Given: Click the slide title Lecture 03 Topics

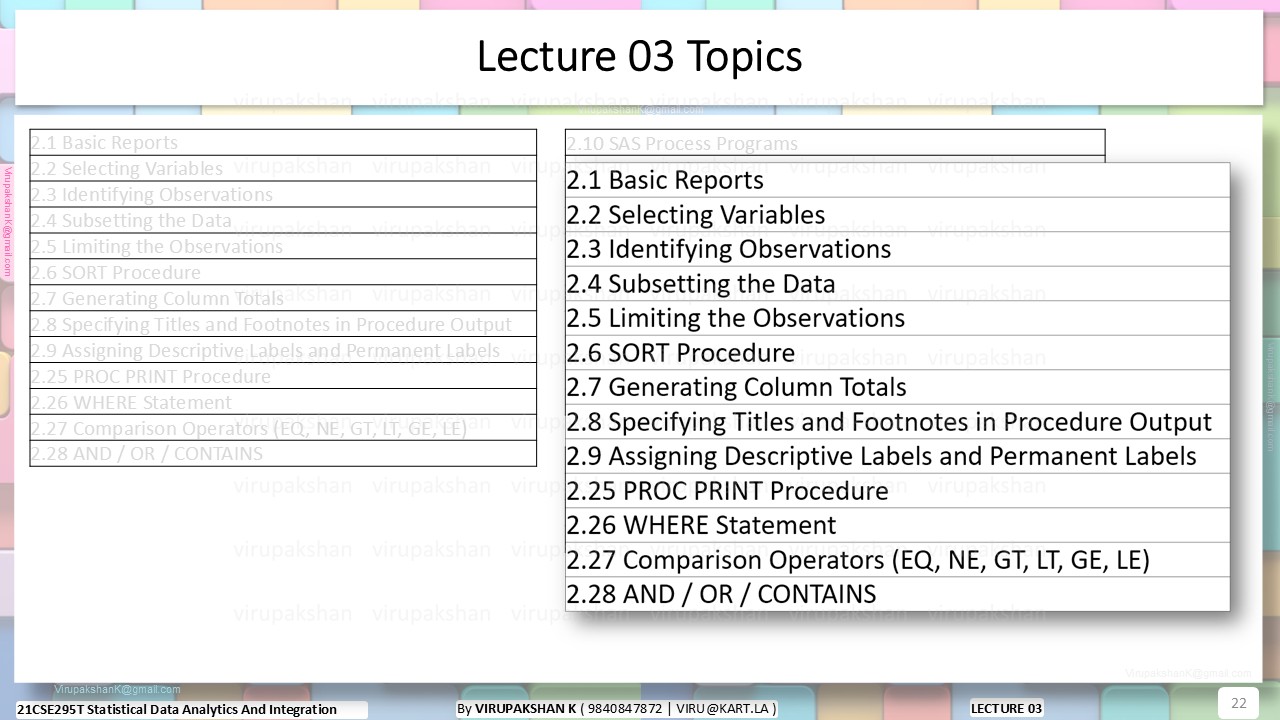Looking at the screenshot, I should coord(639,57).
